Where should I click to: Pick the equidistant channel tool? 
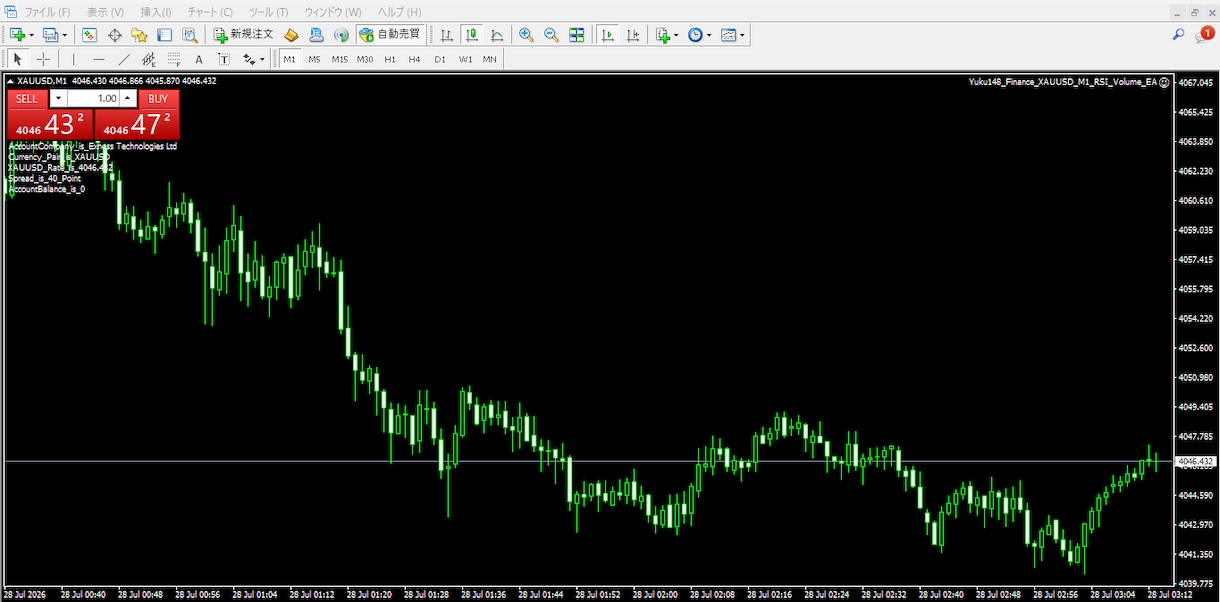coord(149,59)
